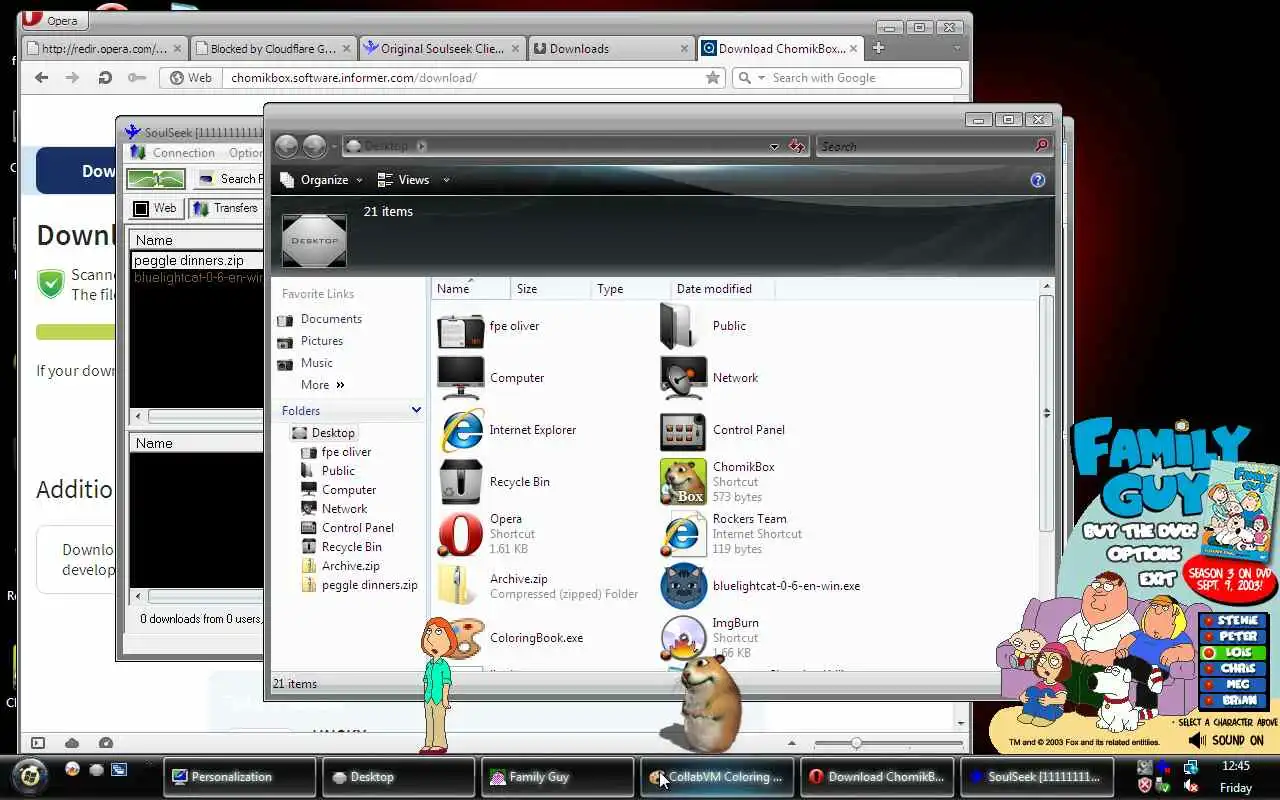Sort by Date modified column header
Screen dimensions: 1280x800
point(720,289)
